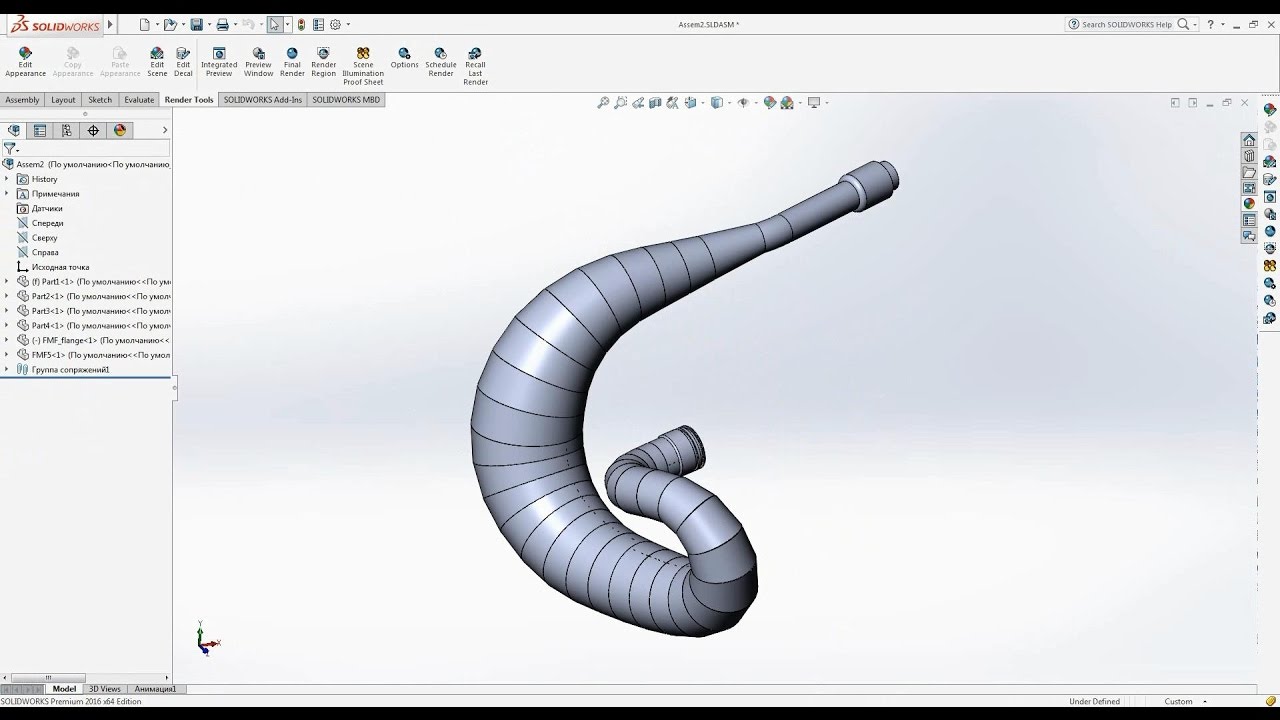Click the Search SOLIDWORKS Help field
1280x720 pixels.
point(1126,24)
